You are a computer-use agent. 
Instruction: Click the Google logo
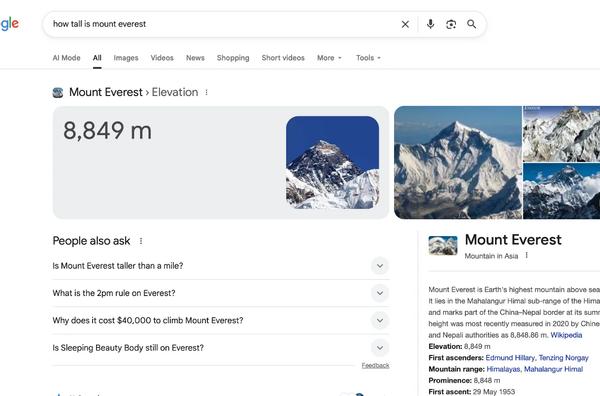pos(10,24)
